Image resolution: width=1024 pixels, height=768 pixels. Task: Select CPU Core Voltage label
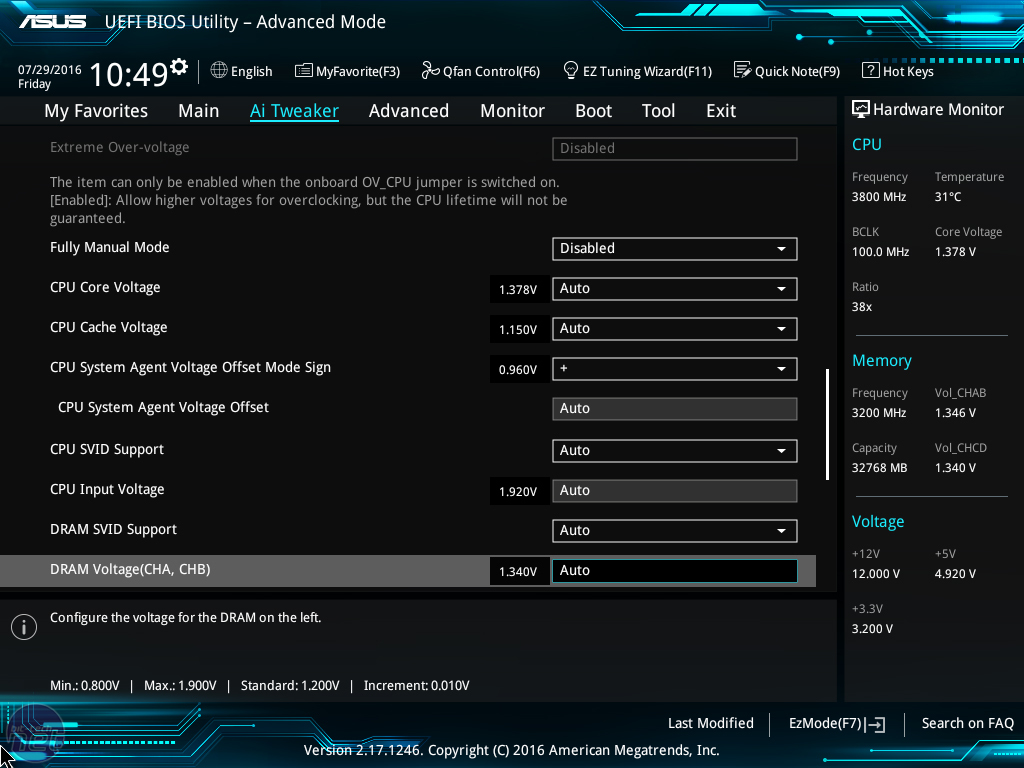click(x=105, y=287)
